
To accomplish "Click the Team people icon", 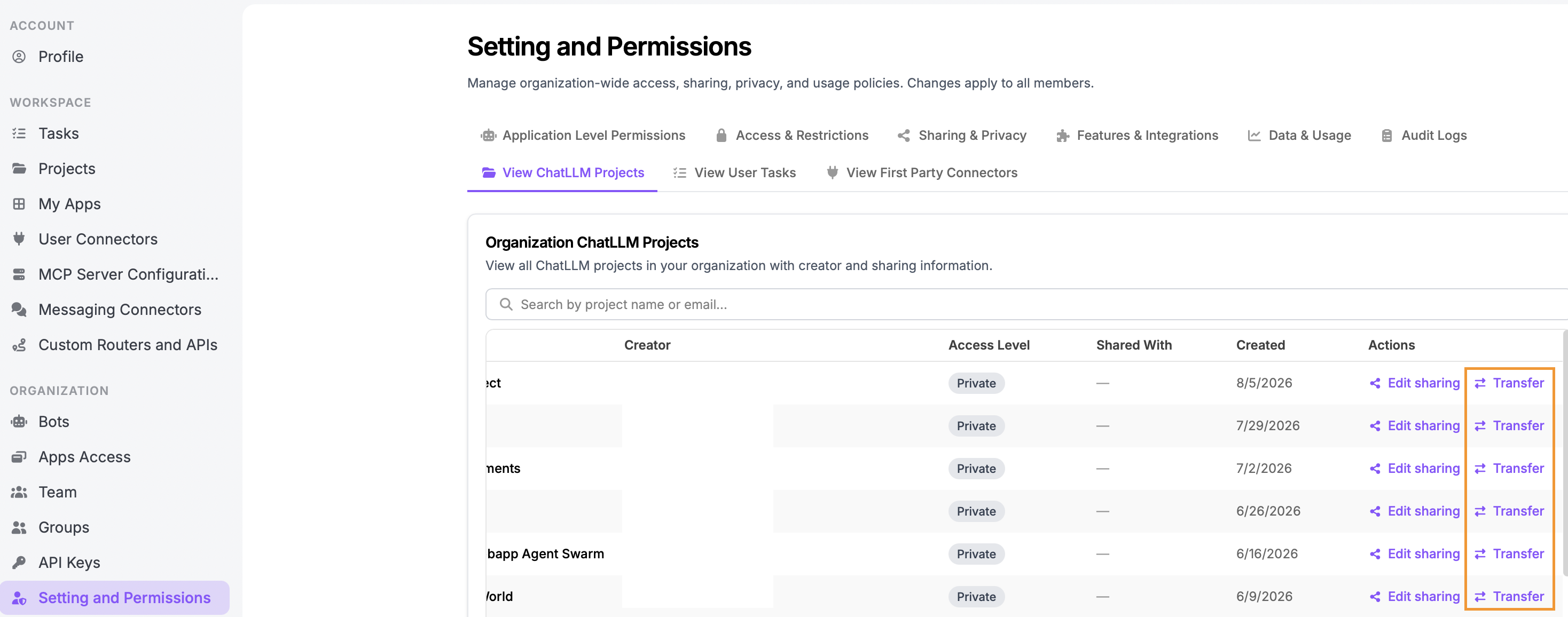I will (19, 492).
